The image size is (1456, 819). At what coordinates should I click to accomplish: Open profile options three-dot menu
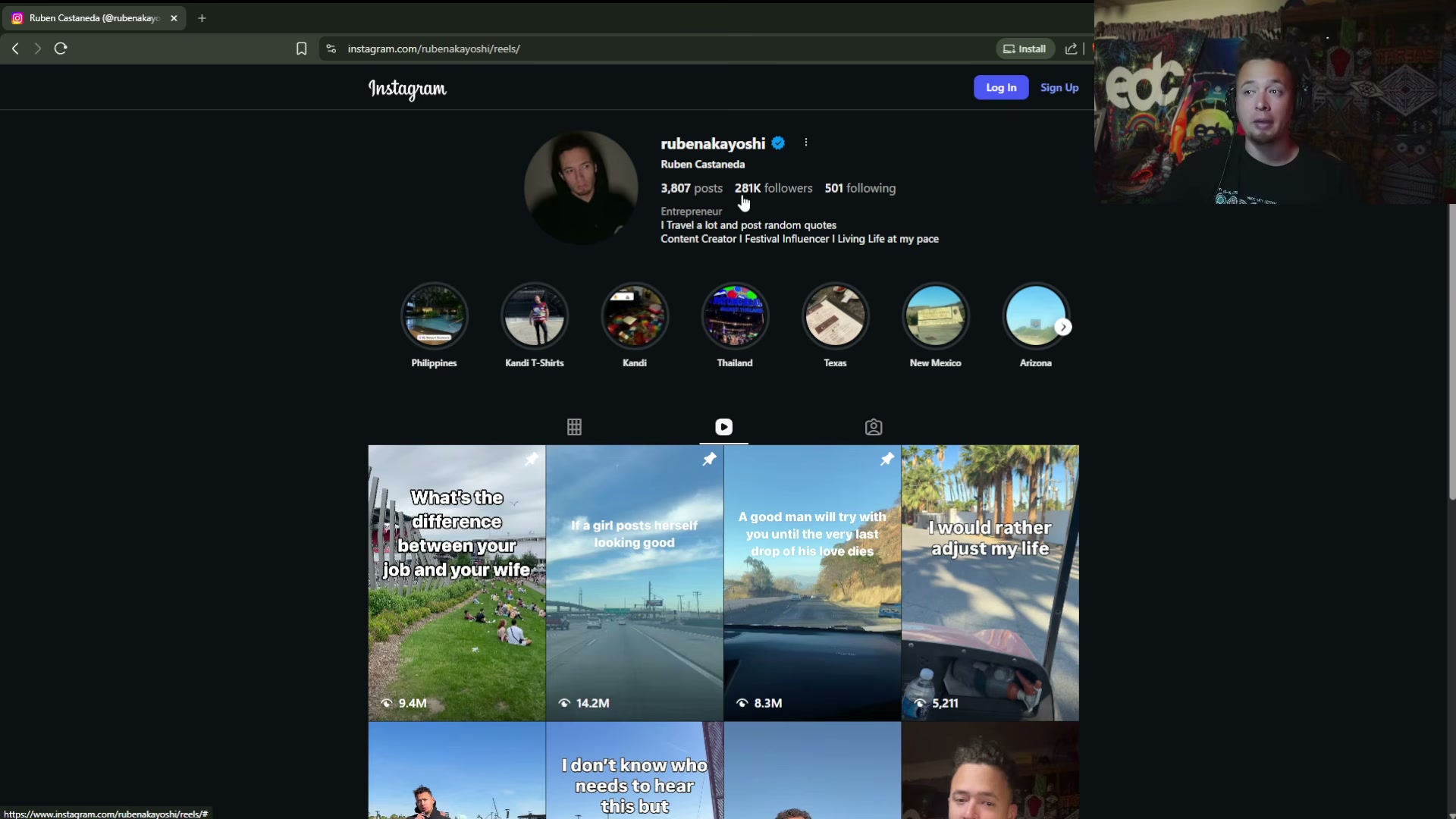coord(806,143)
